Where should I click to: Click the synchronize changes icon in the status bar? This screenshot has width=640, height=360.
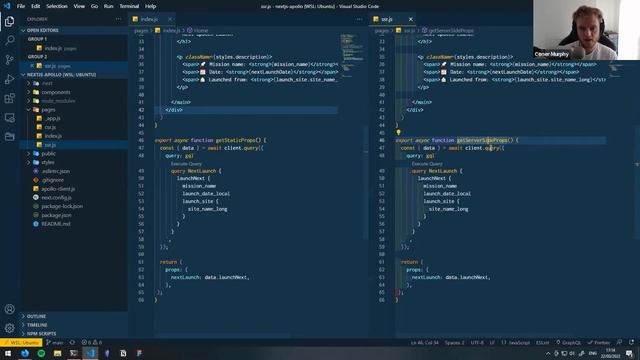point(72,342)
